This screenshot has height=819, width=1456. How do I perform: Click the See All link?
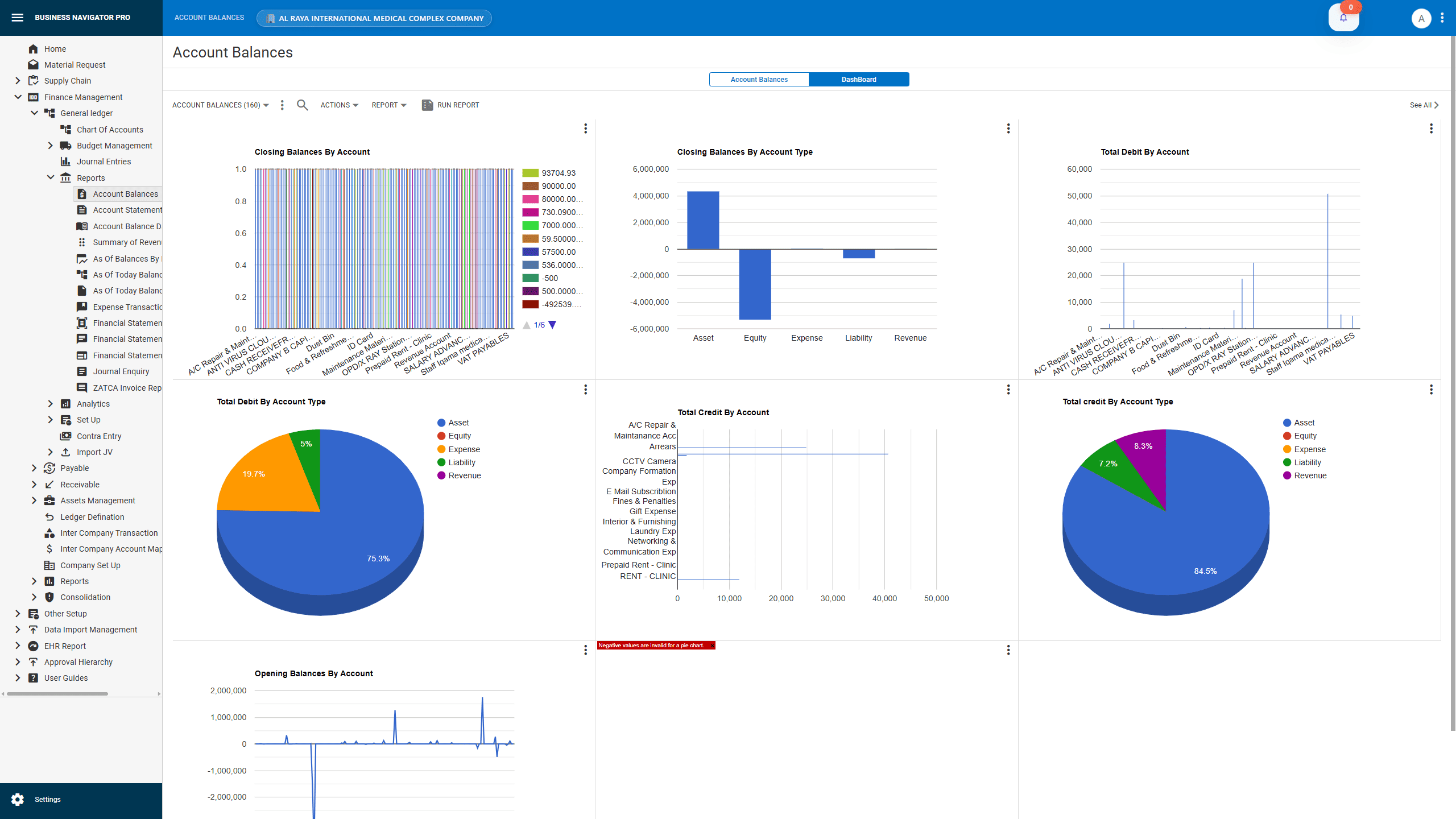pos(1424,105)
